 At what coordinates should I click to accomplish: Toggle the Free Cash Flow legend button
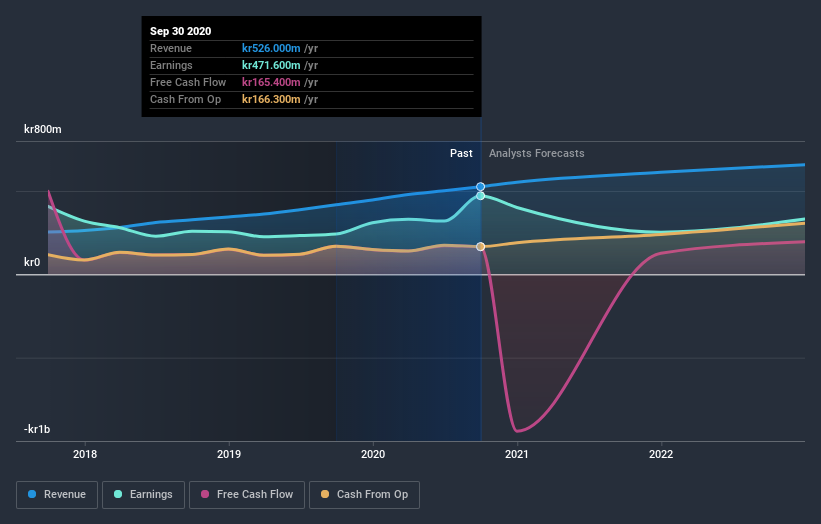(x=247, y=495)
